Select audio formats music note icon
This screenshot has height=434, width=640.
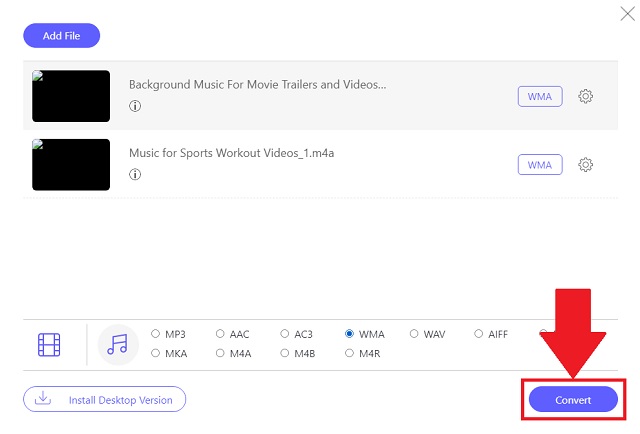click(118, 345)
